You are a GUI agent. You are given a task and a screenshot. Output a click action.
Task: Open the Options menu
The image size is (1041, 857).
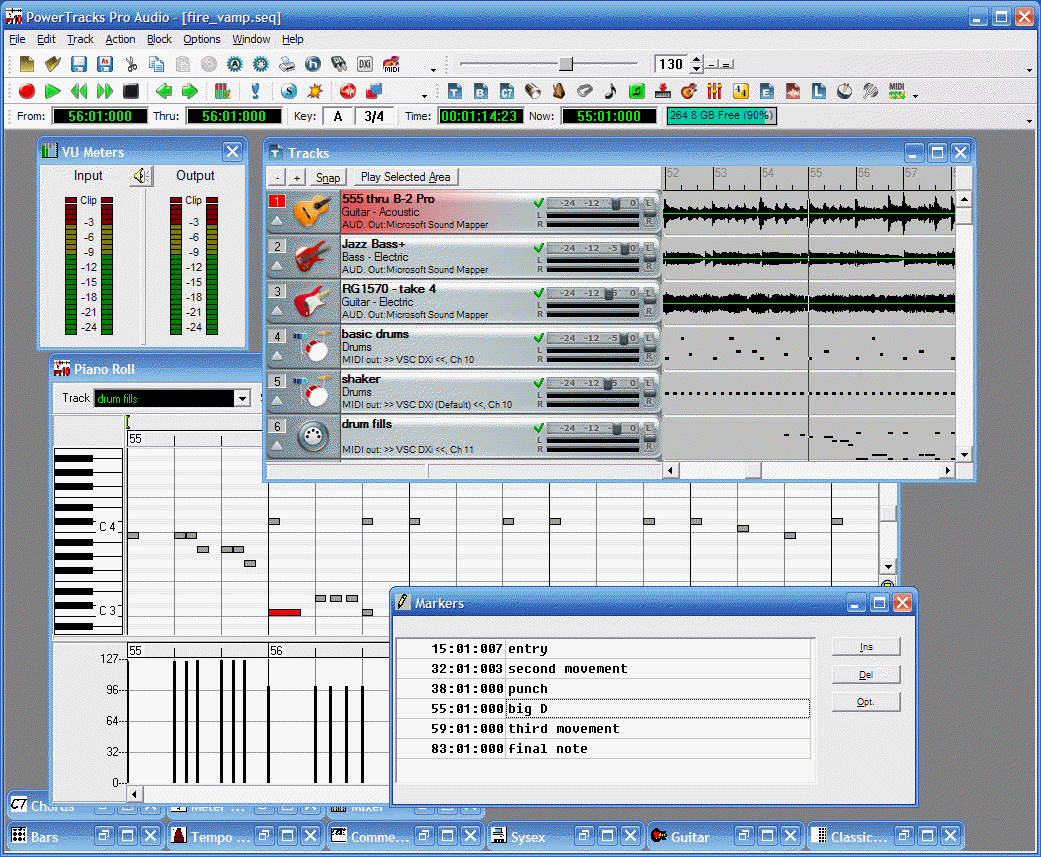point(202,39)
